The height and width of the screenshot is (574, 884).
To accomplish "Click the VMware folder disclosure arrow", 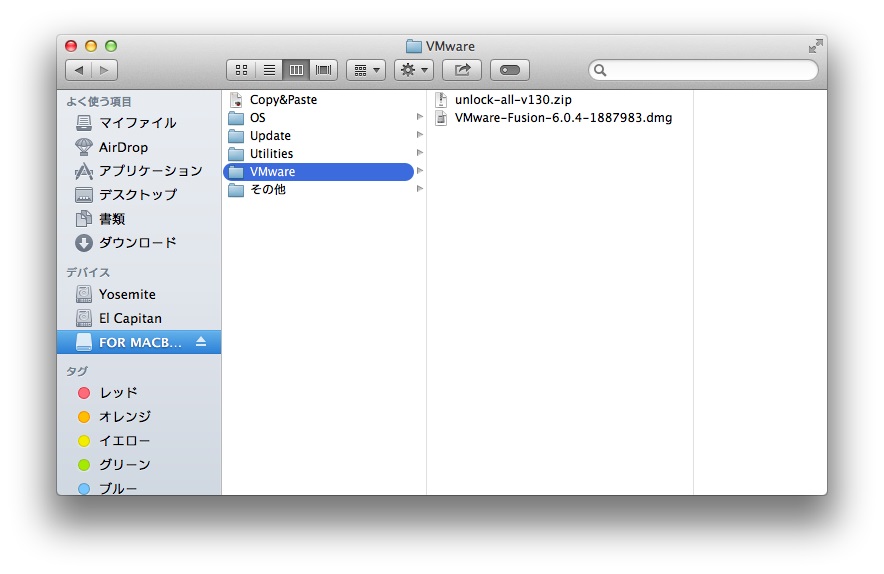I will tap(419, 171).
